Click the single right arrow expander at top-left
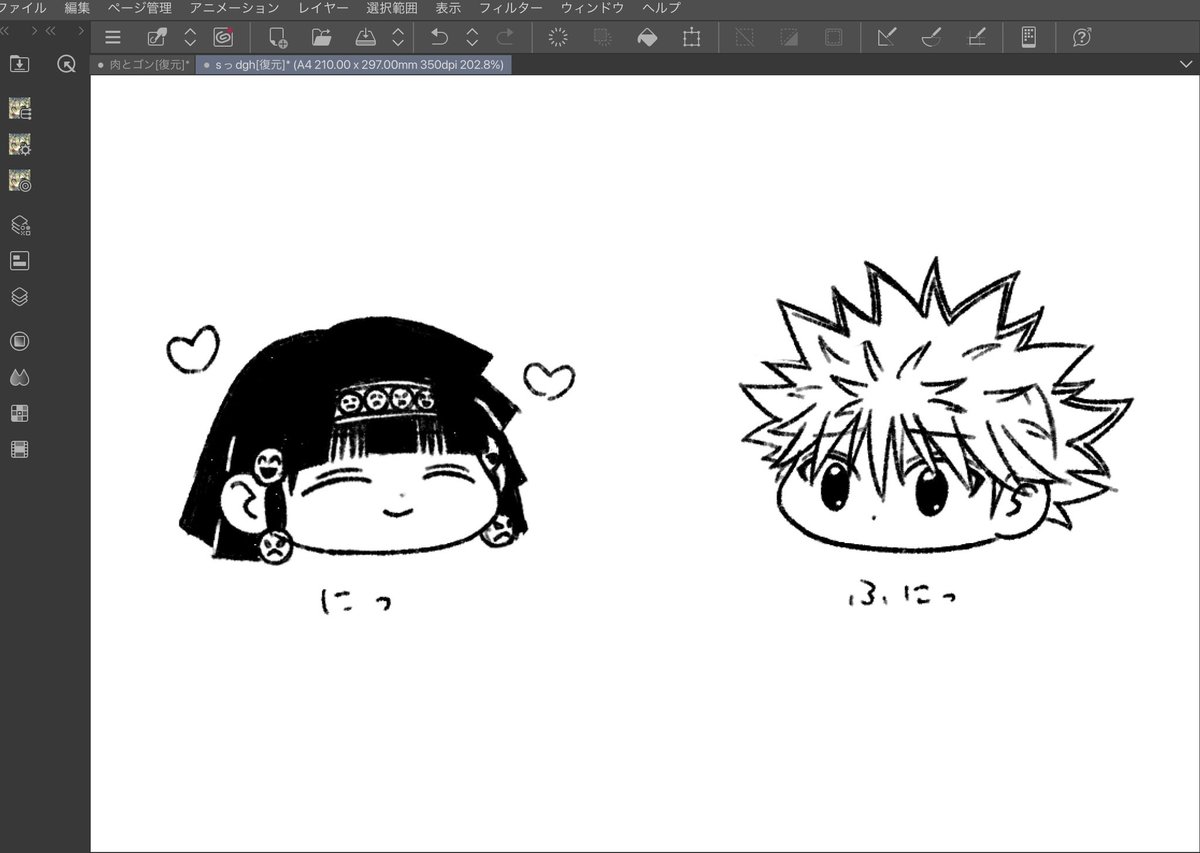This screenshot has width=1200, height=853. (34, 30)
